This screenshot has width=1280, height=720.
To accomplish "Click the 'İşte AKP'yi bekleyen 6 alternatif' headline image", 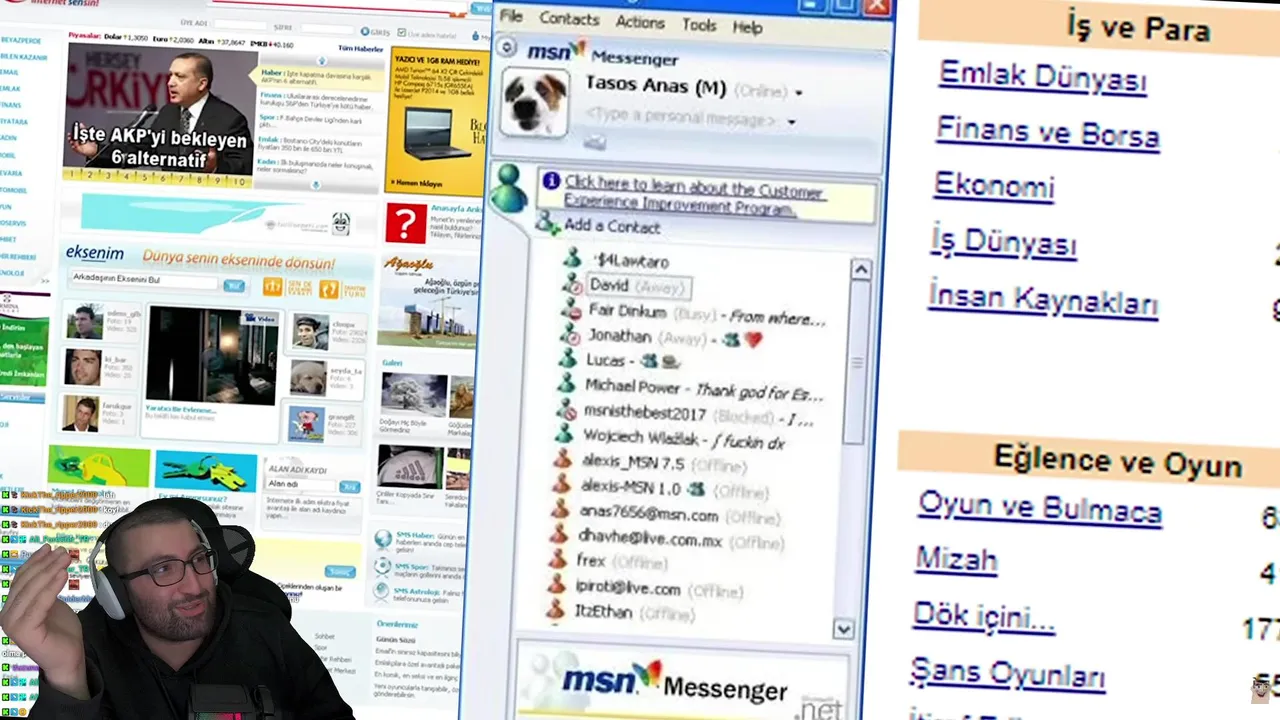I will (159, 110).
